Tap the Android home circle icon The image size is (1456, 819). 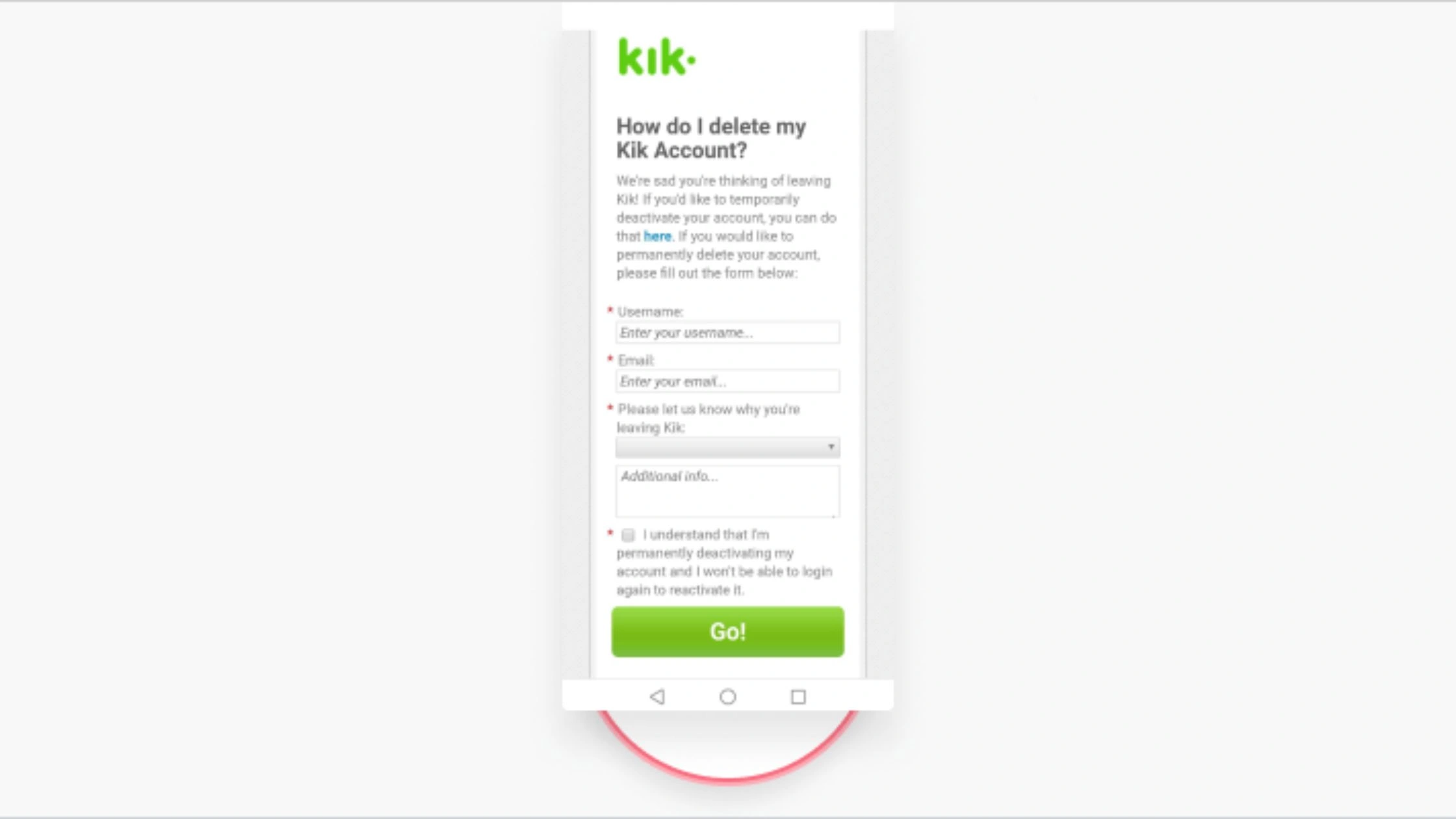click(x=728, y=697)
